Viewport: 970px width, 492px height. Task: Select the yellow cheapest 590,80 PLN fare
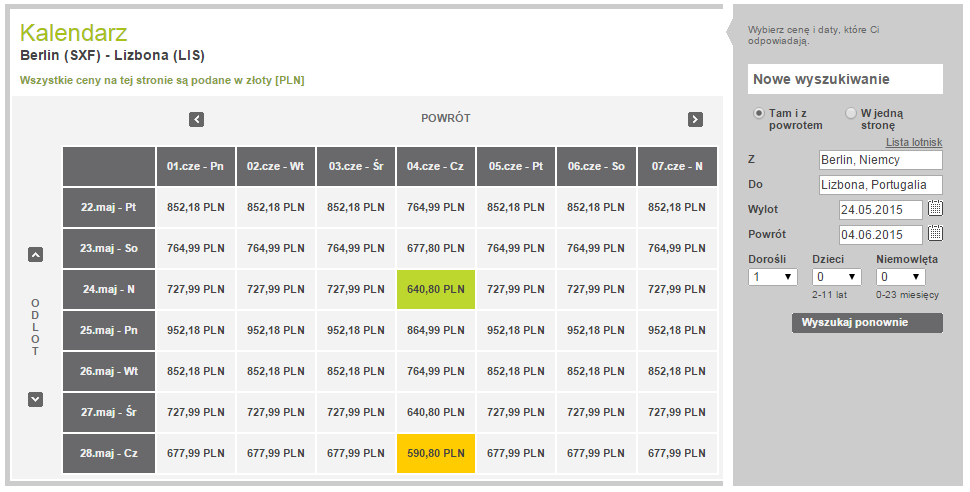pos(436,453)
